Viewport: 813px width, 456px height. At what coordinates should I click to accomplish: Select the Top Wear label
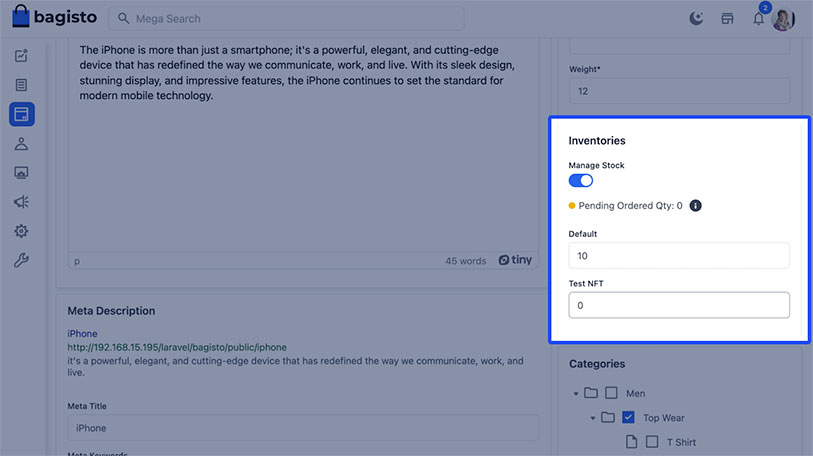(x=664, y=418)
